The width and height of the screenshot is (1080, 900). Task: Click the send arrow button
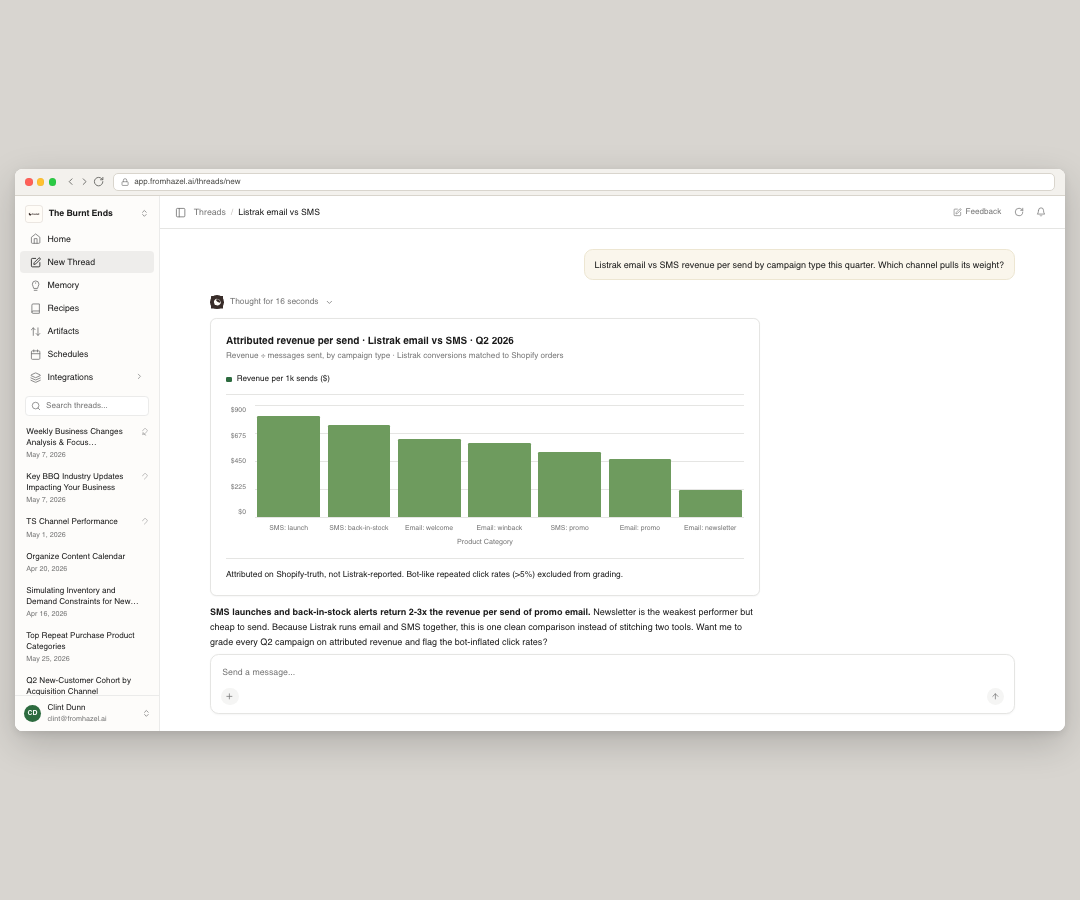[995, 696]
